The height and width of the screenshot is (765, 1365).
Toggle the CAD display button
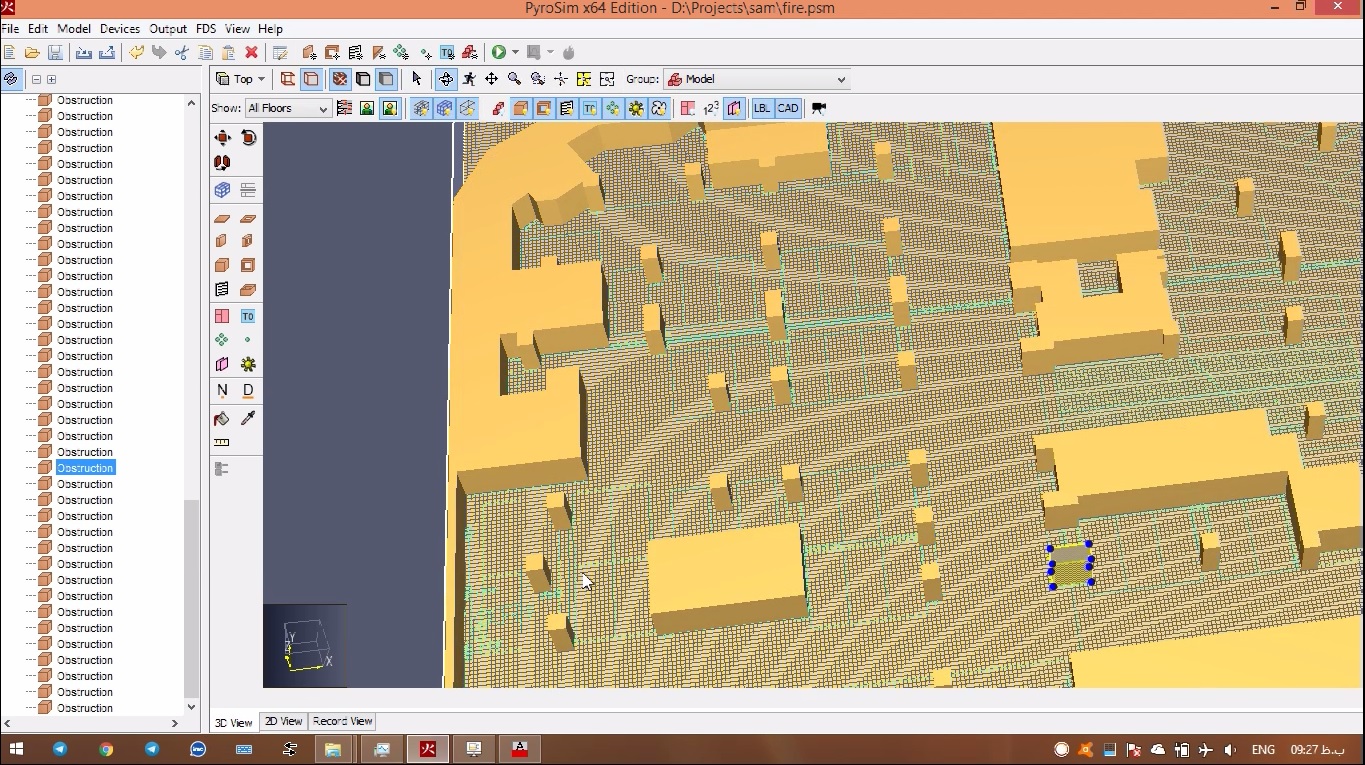788,108
